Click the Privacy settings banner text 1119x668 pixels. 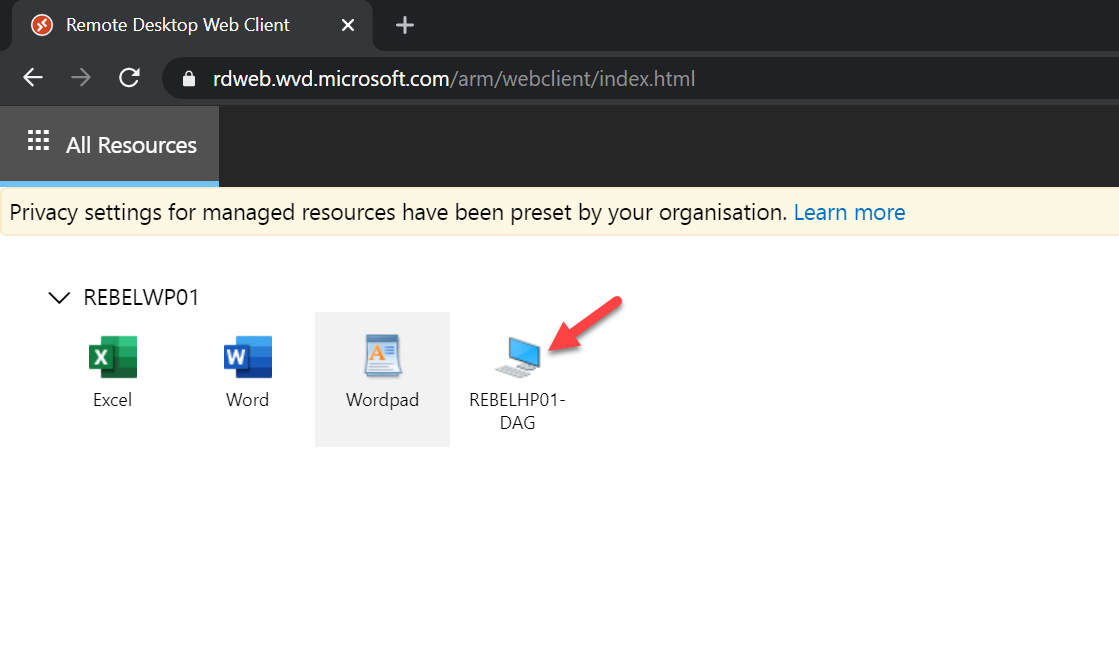[x=398, y=212]
